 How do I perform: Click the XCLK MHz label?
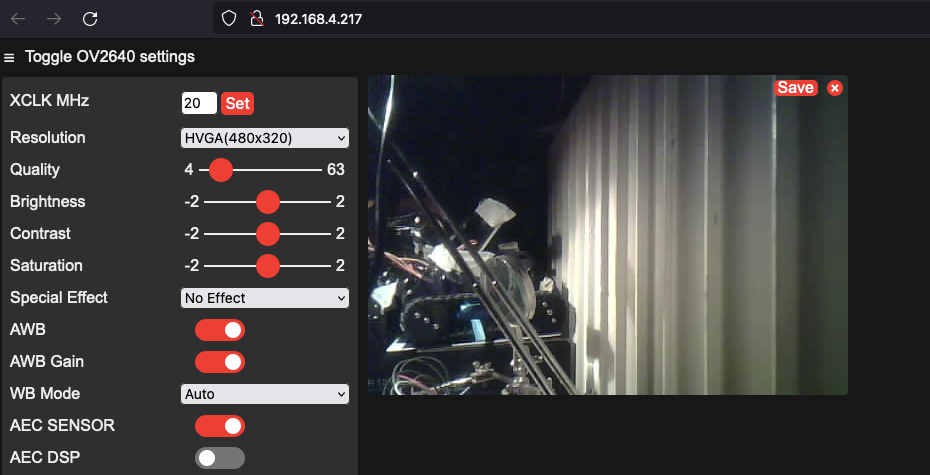tap(49, 101)
